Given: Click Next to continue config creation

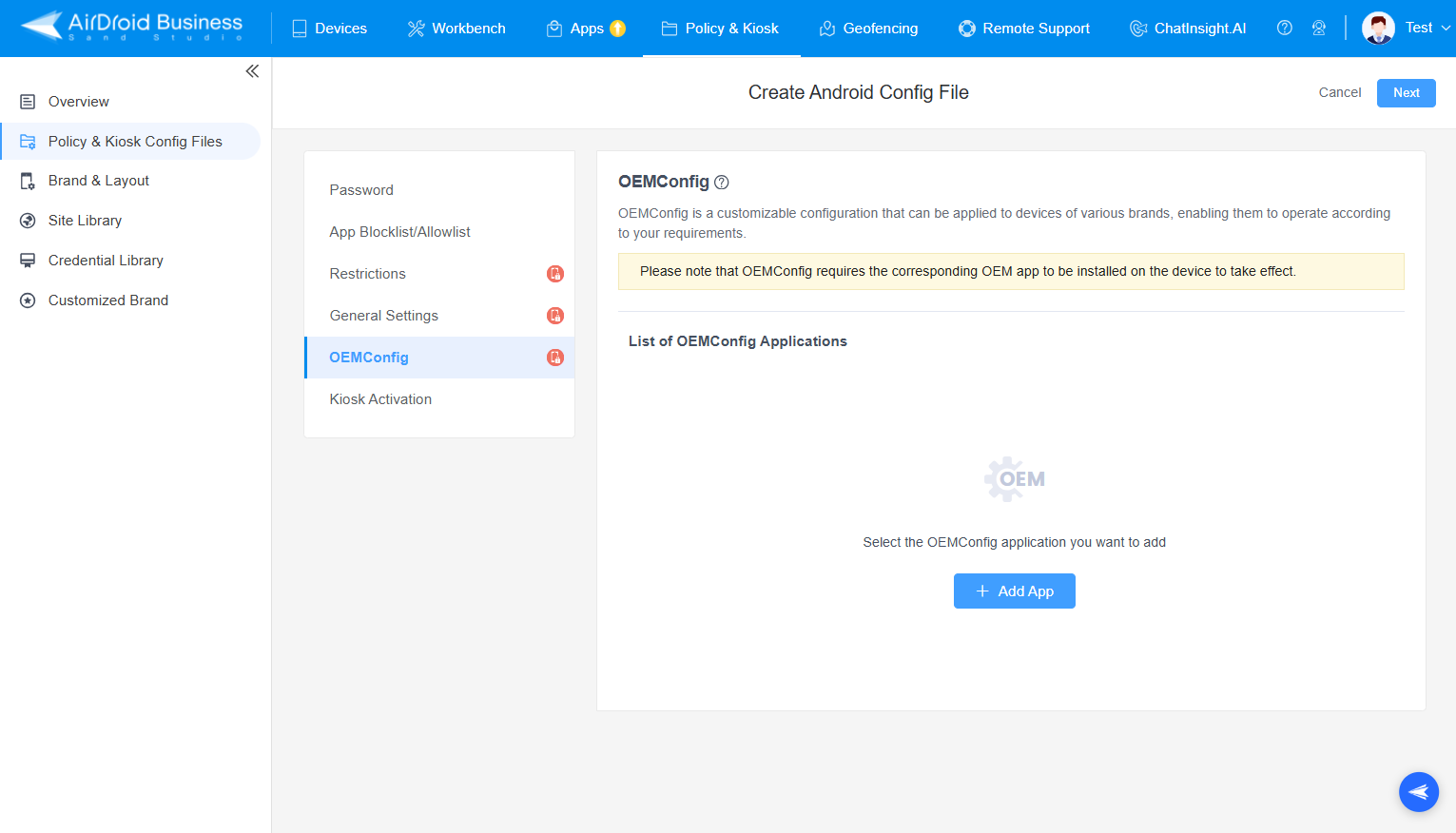Looking at the screenshot, I should click(1406, 93).
